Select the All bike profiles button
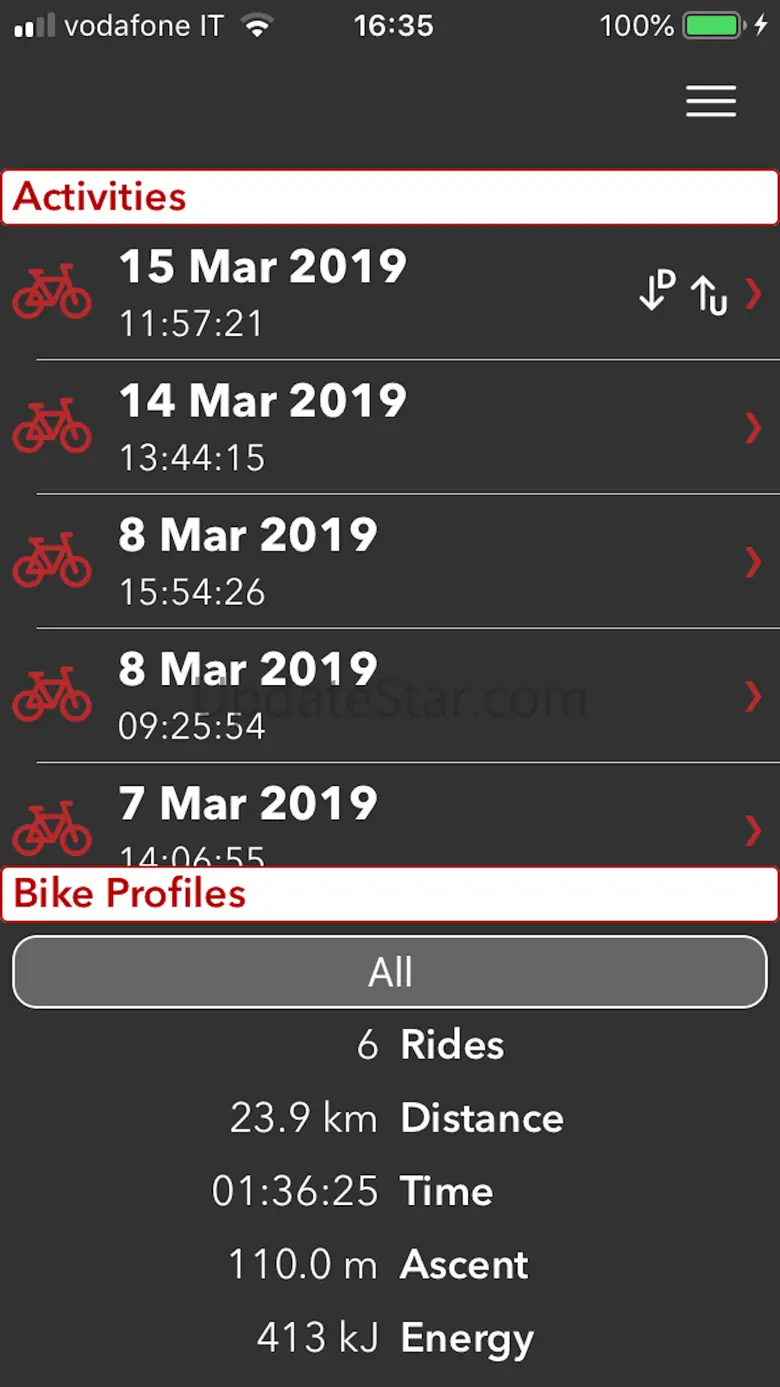The image size is (780, 1387). click(390, 972)
